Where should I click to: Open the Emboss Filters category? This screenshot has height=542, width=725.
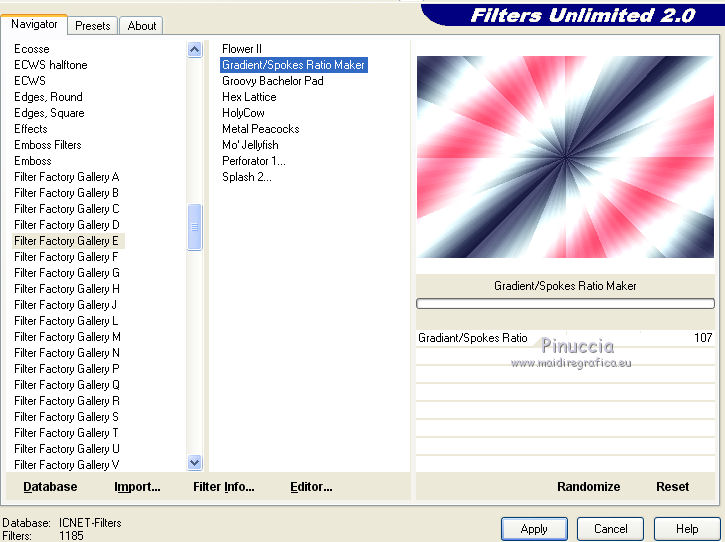coord(48,145)
